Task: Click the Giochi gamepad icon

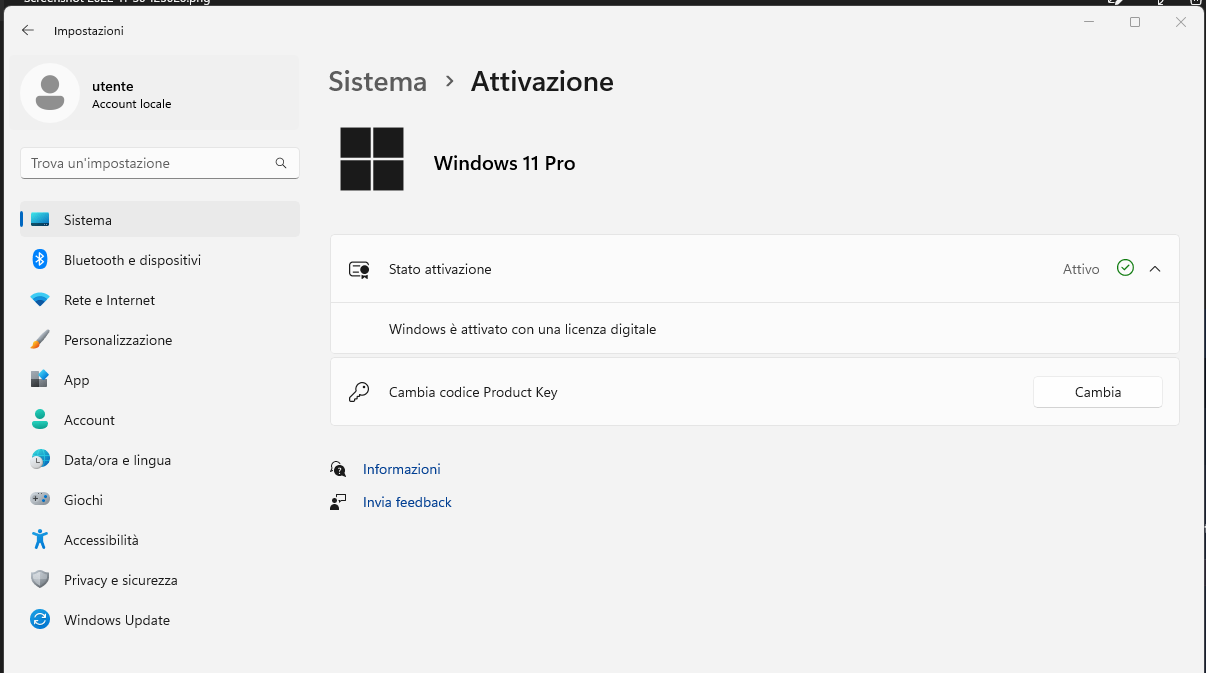Action: [40, 500]
